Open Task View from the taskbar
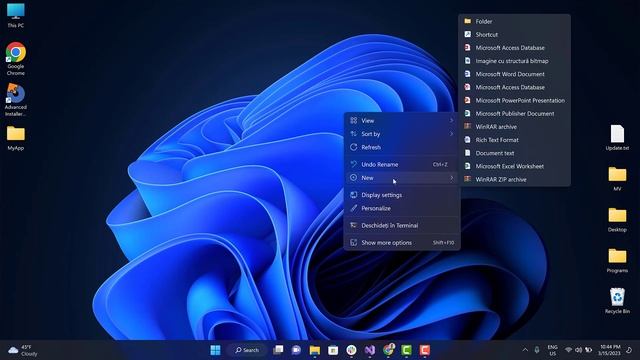The width and height of the screenshot is (640, 360). pyautogui.click(x=278, y=350)
